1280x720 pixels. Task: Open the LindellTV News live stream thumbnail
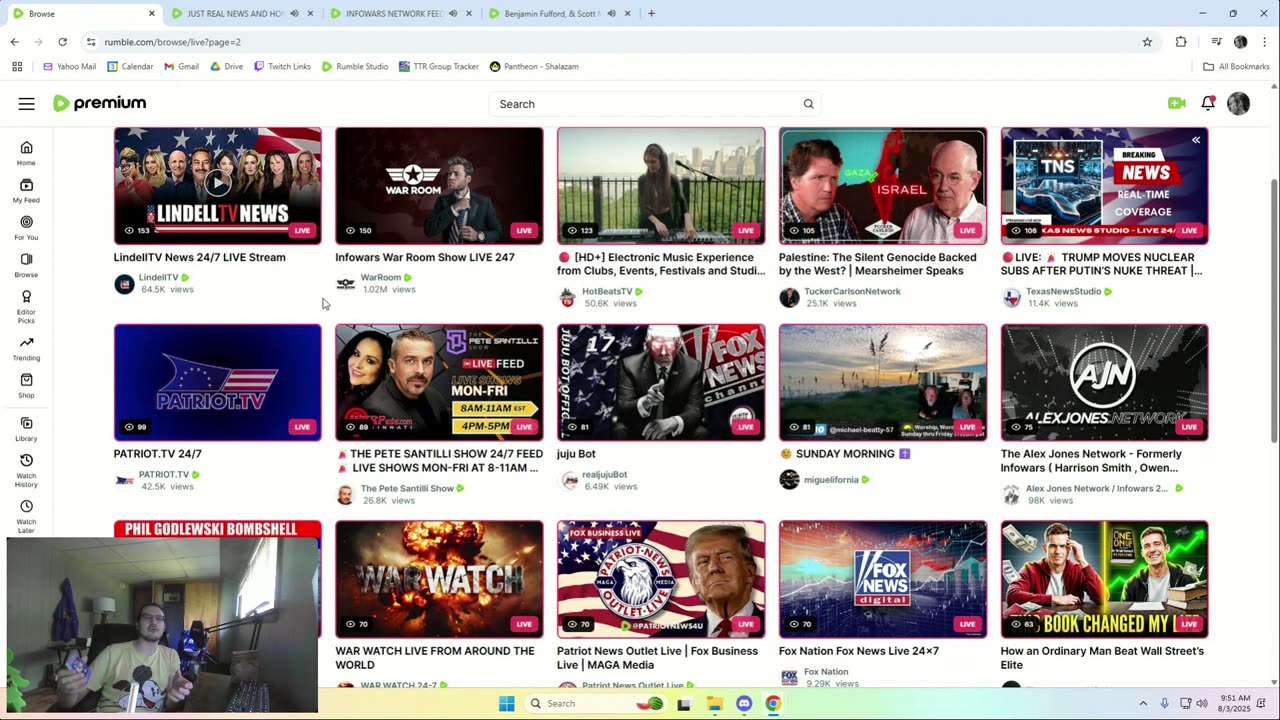point(218,185)
